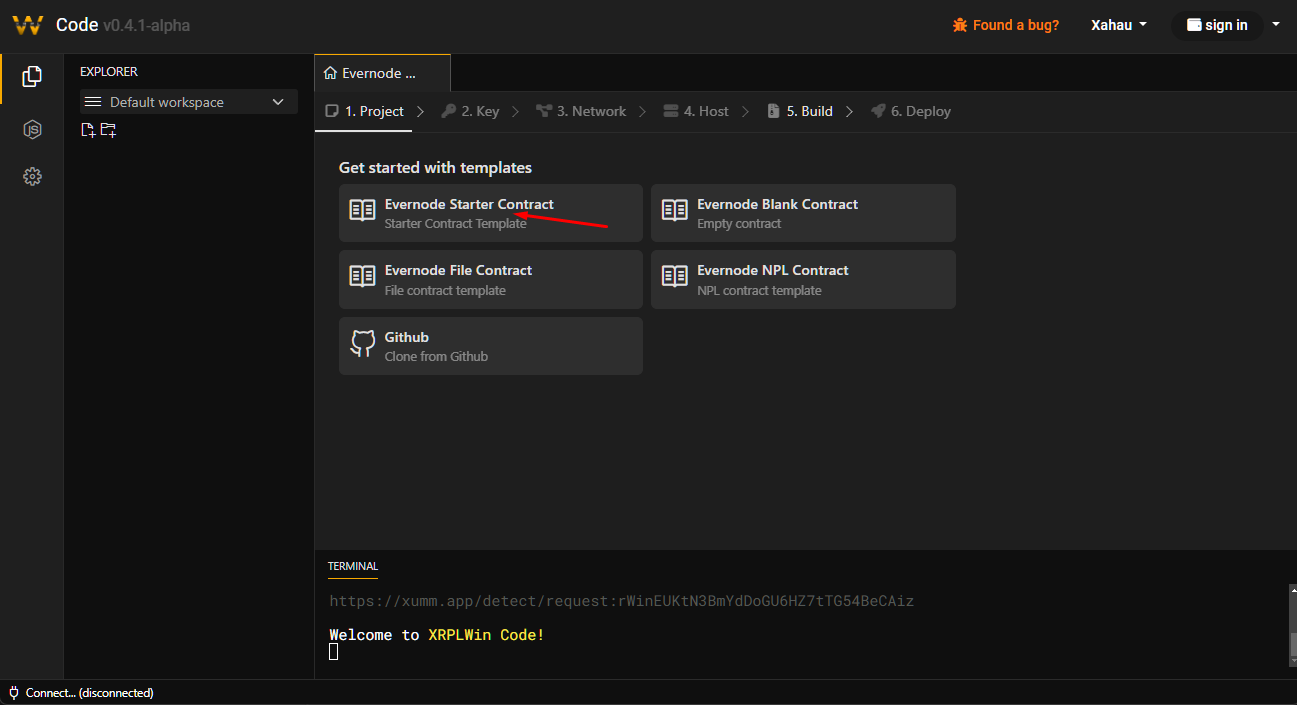Go to the 3. Network step
Screen dimensions: 1297x705
click(581, 111)
